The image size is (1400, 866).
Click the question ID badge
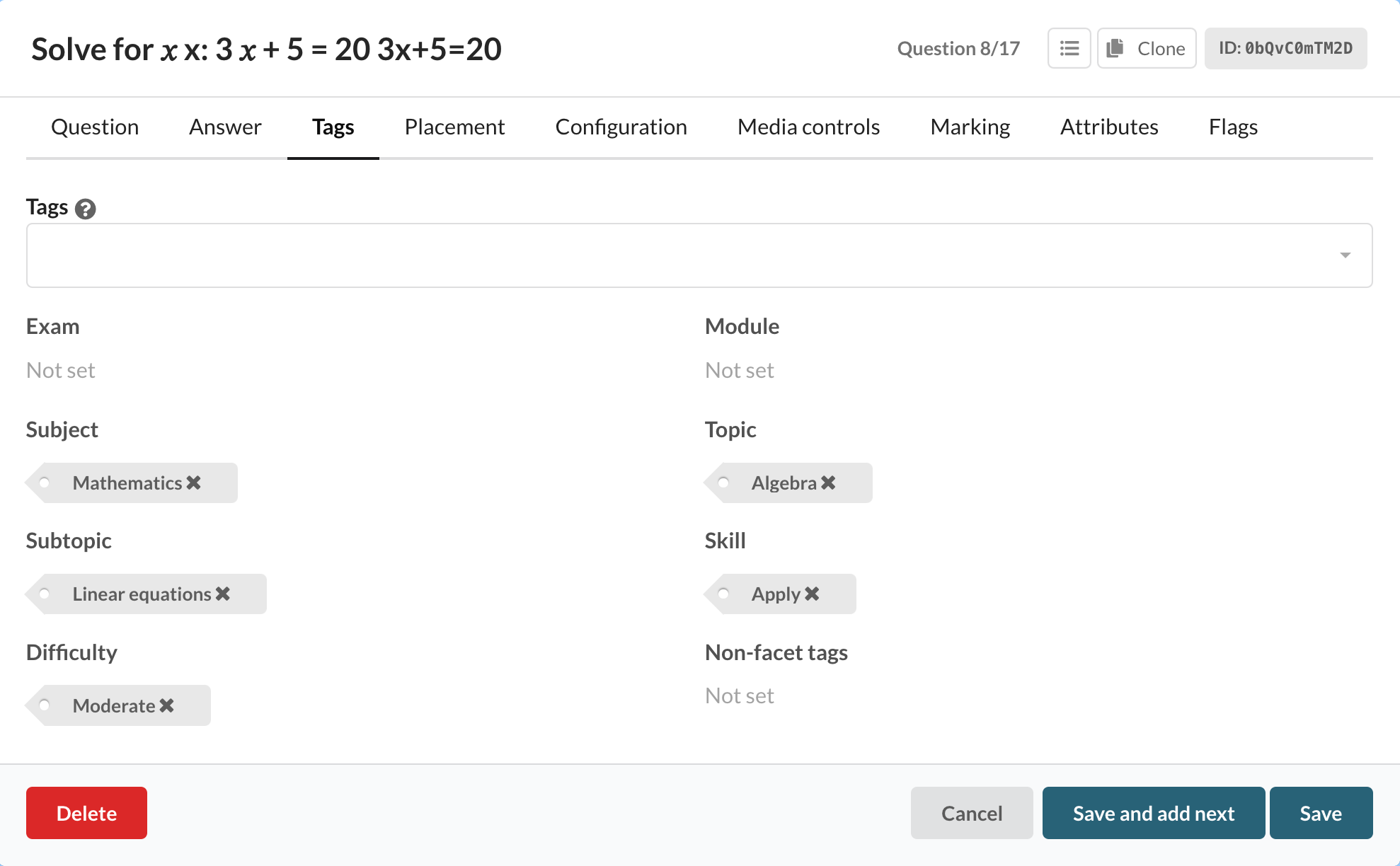click(x=1285, y=48)
